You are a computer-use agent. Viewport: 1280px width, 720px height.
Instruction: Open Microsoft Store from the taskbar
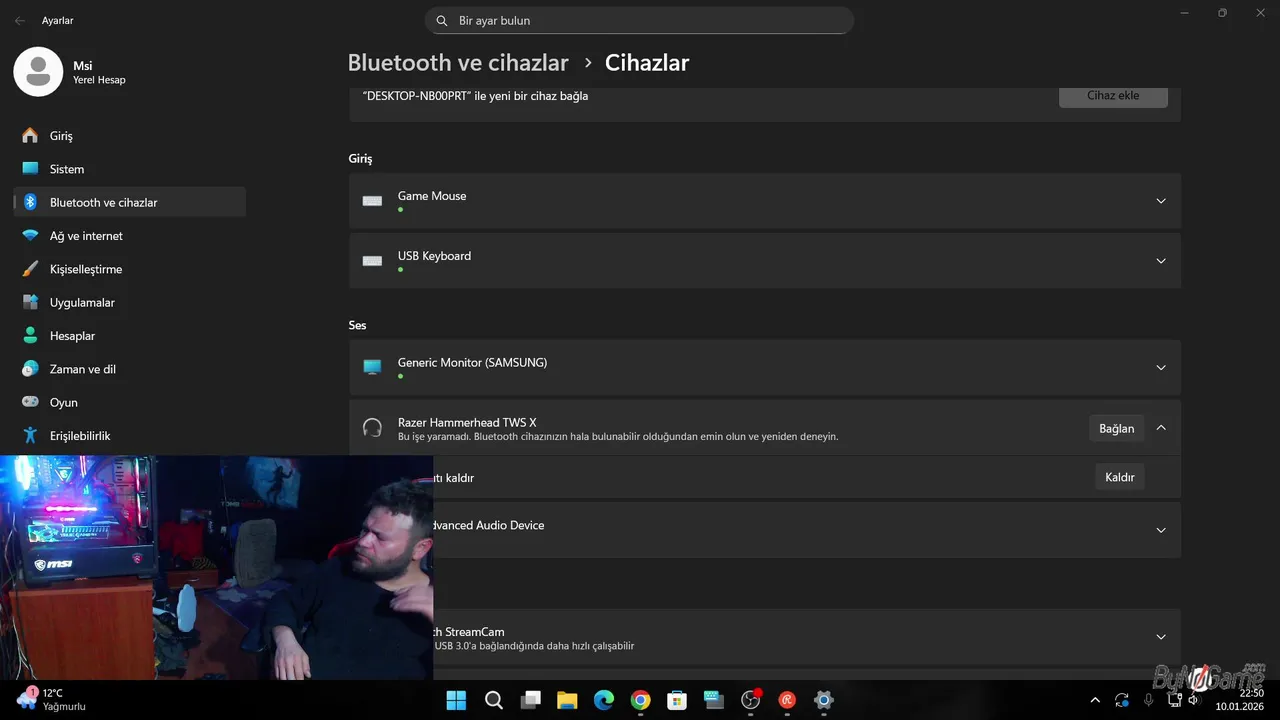pos(677,700)
